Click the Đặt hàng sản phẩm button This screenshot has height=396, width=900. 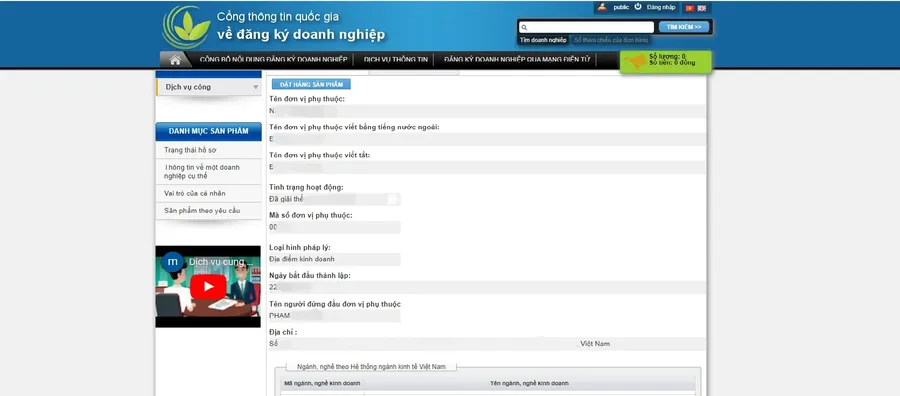311,84
